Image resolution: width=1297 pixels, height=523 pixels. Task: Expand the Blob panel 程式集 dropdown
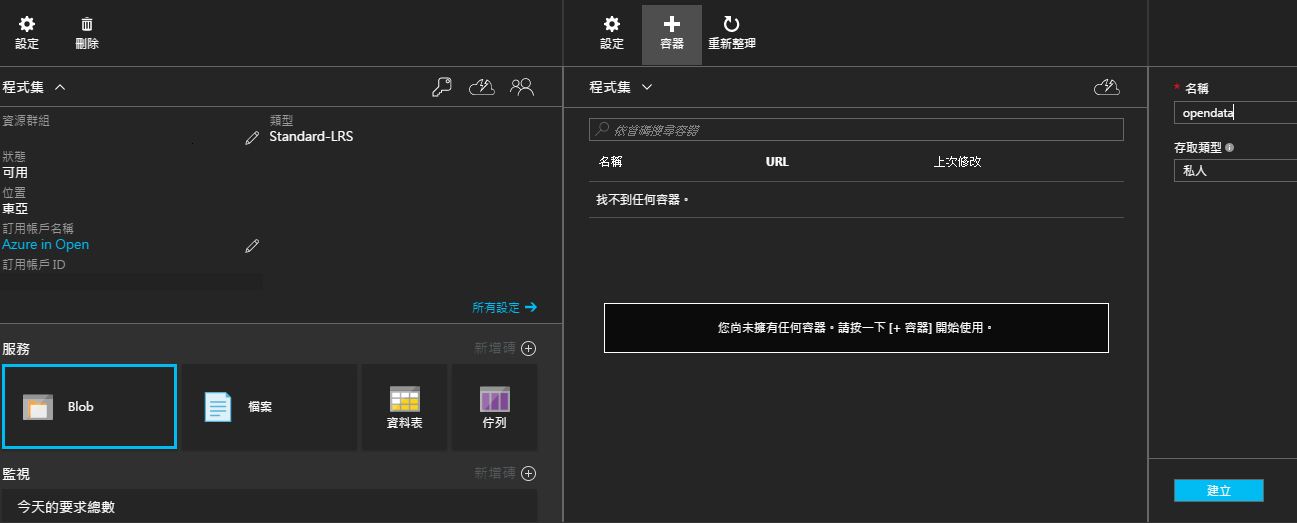(x=646, y=87)
